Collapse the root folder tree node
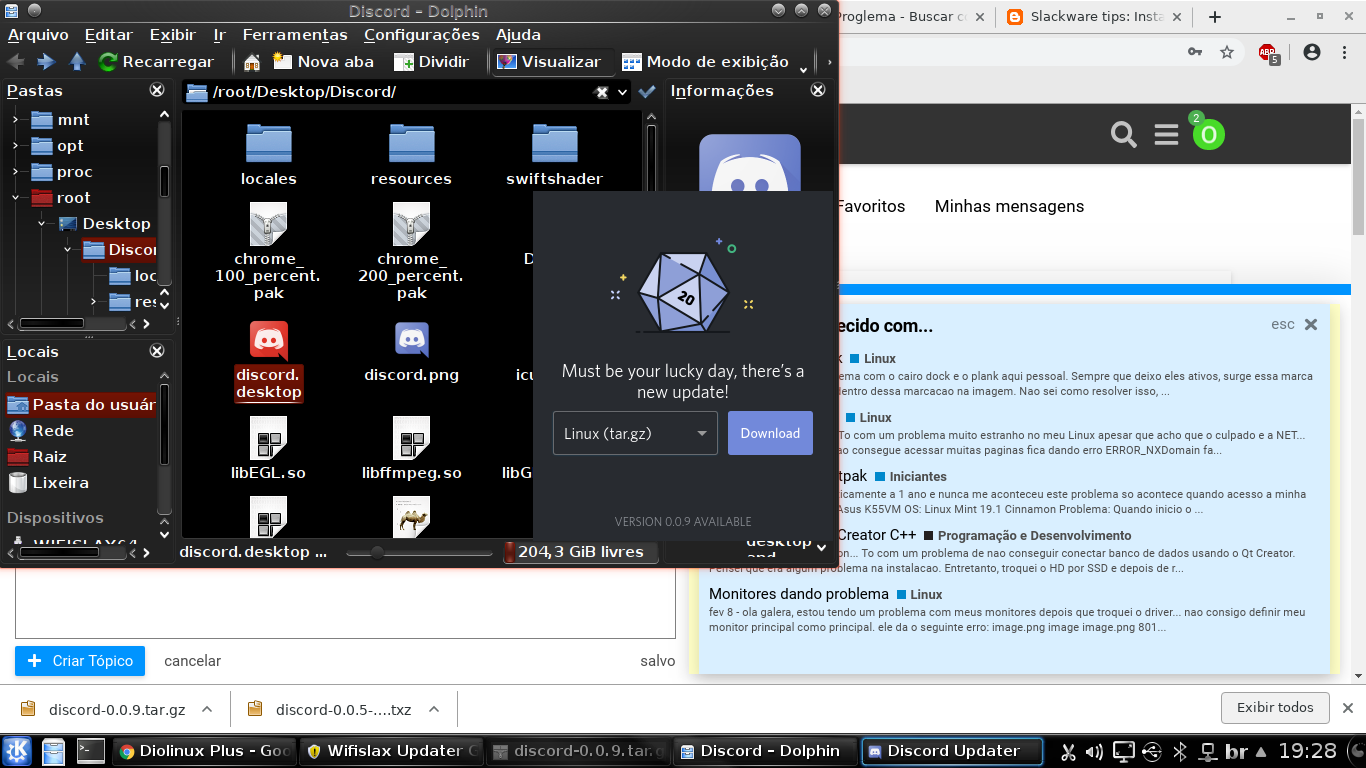 15,198
